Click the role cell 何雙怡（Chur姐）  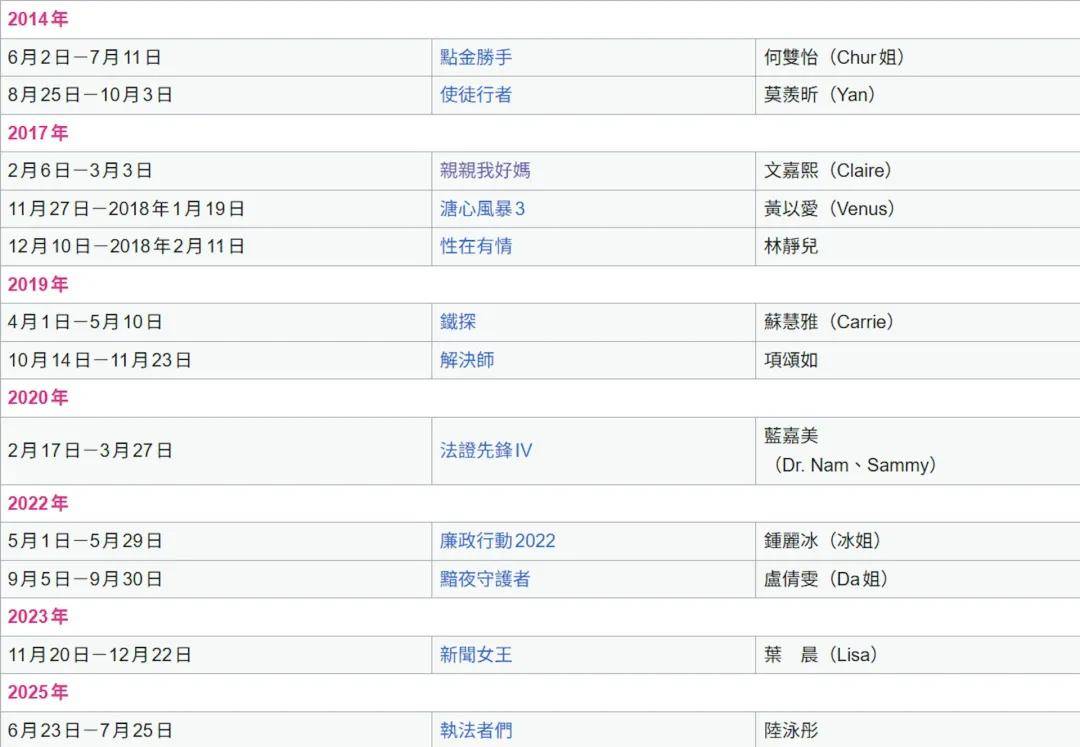pyautogui.click(x=834, y=57)
